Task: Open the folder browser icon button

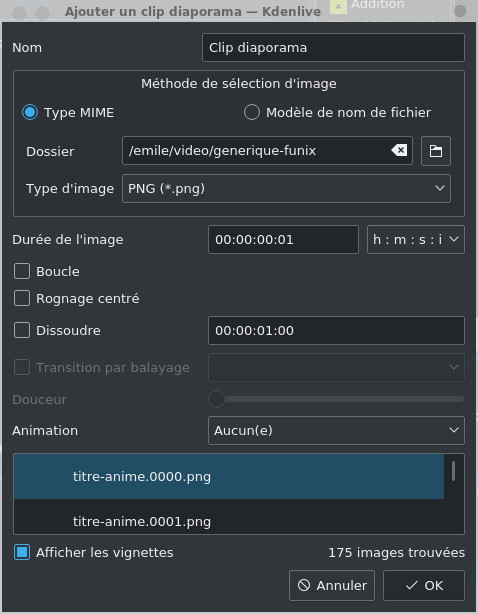Action: click(x=436, y=151)
